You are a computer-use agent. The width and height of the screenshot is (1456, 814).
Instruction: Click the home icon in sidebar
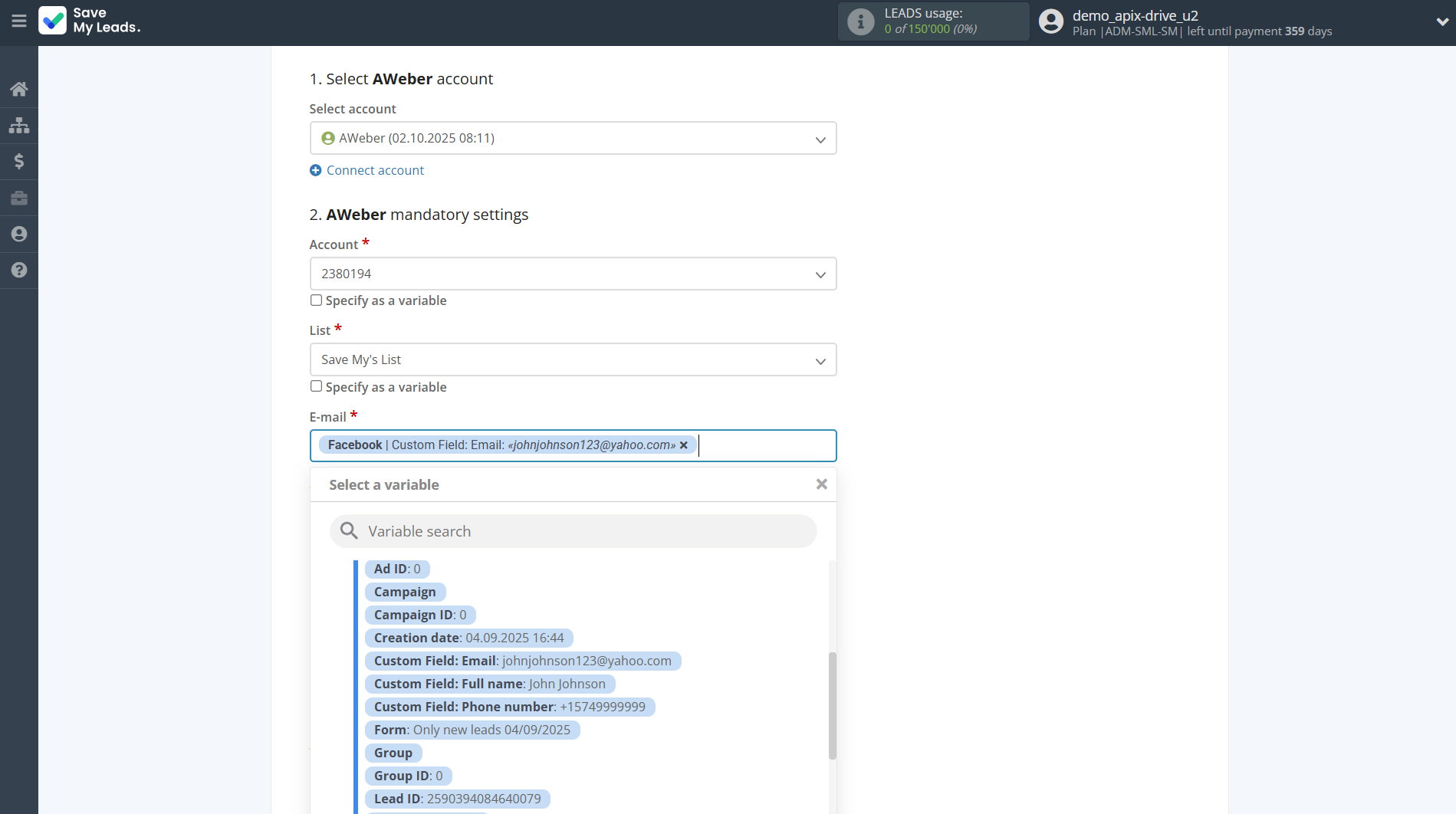[x=19, y=89]
